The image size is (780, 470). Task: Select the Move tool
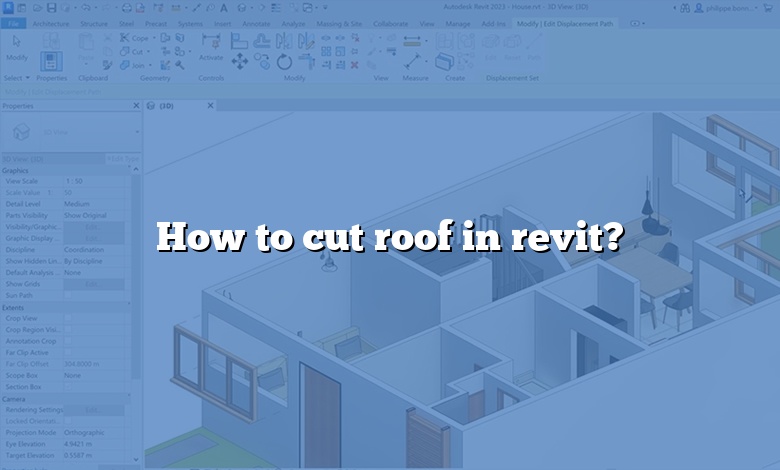pos(240,62)
